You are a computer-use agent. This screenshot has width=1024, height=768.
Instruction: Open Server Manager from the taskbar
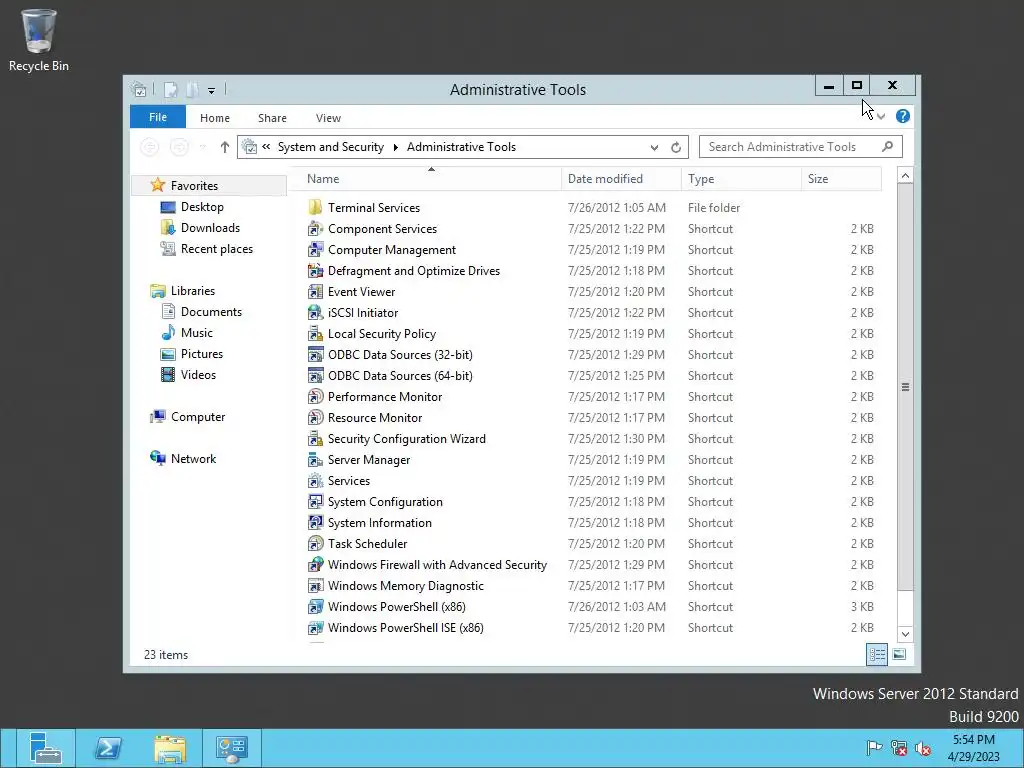pyautogui.click(x=45, y=748)
